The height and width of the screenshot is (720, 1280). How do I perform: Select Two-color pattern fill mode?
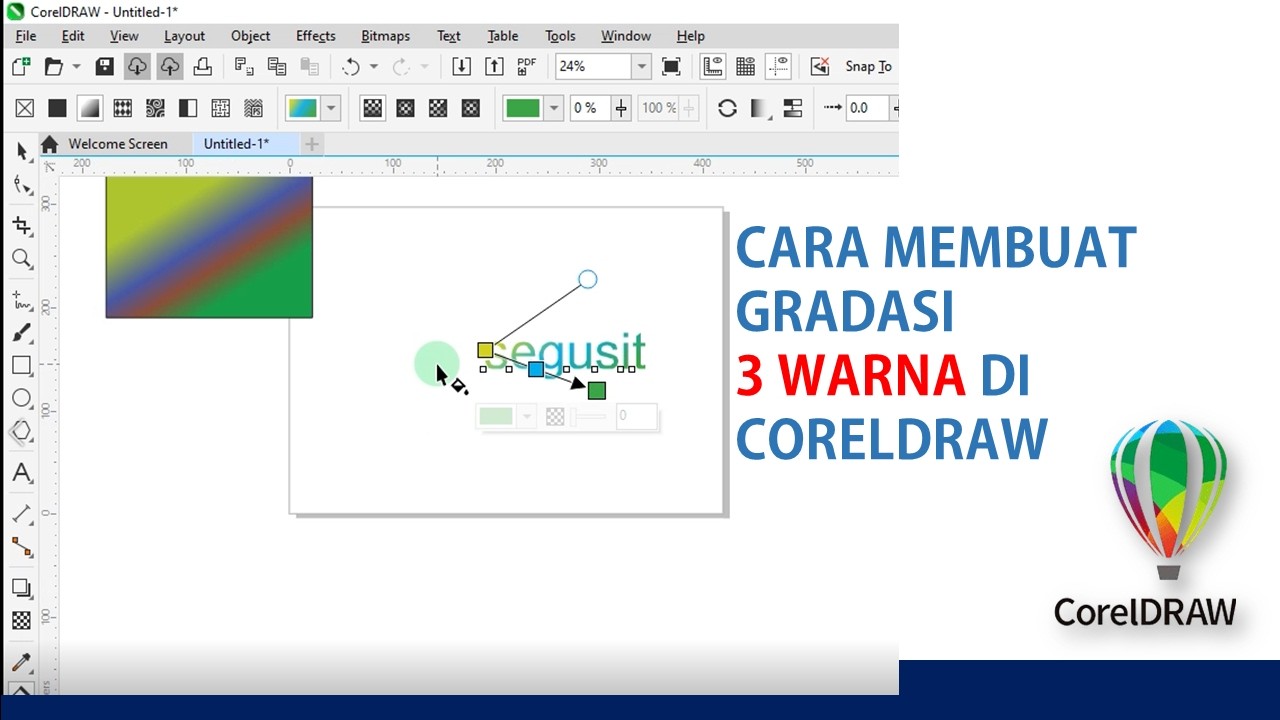click(x=188, y=108)
